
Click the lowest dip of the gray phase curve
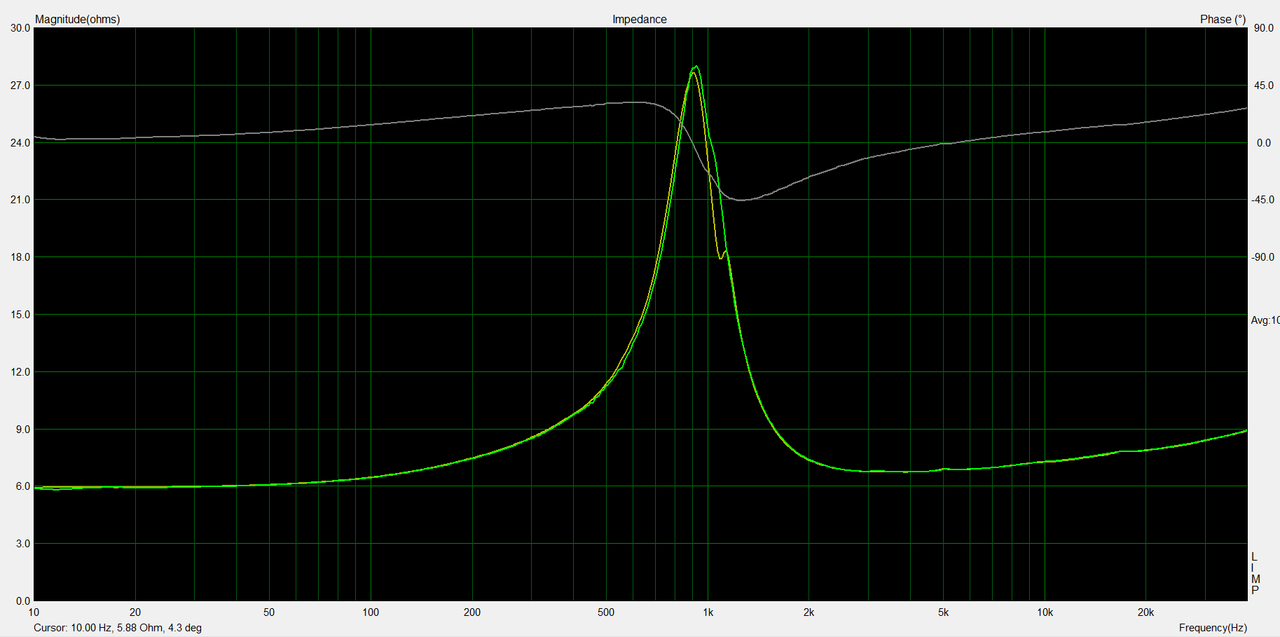pos(741,200)
